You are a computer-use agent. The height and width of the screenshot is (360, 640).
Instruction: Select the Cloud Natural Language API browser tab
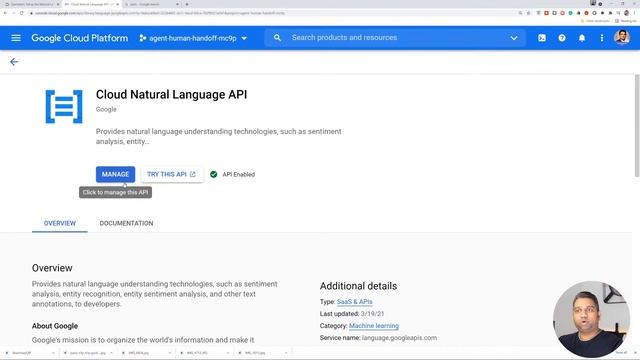(x=91, y=4)
